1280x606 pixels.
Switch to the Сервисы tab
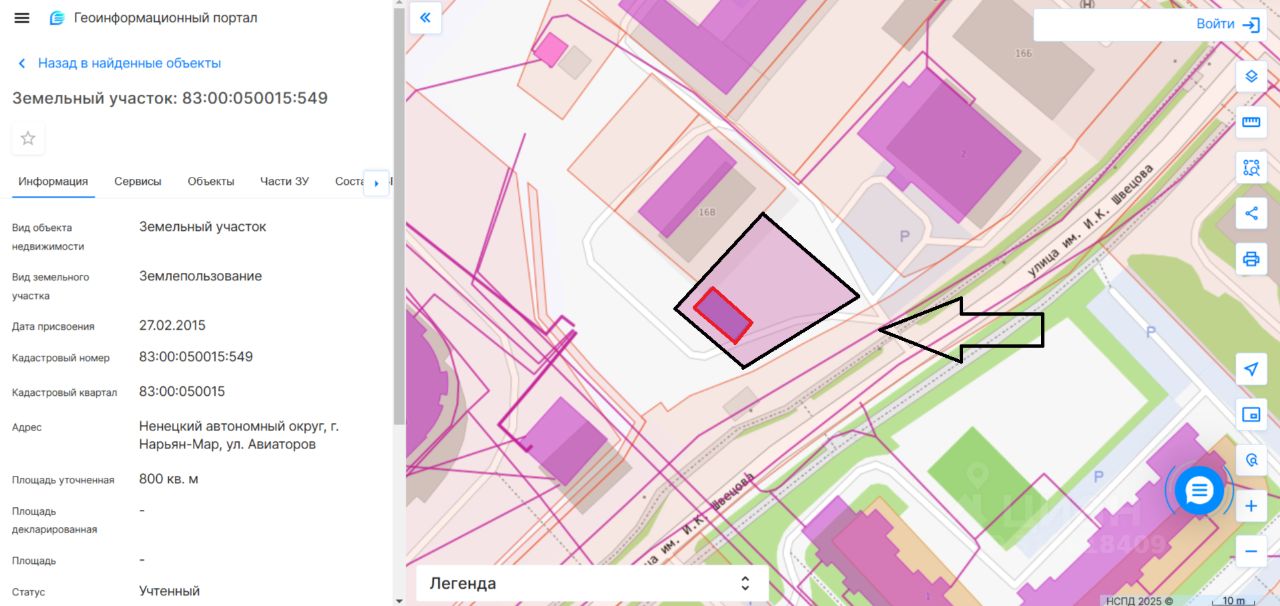tap(138, 181)
